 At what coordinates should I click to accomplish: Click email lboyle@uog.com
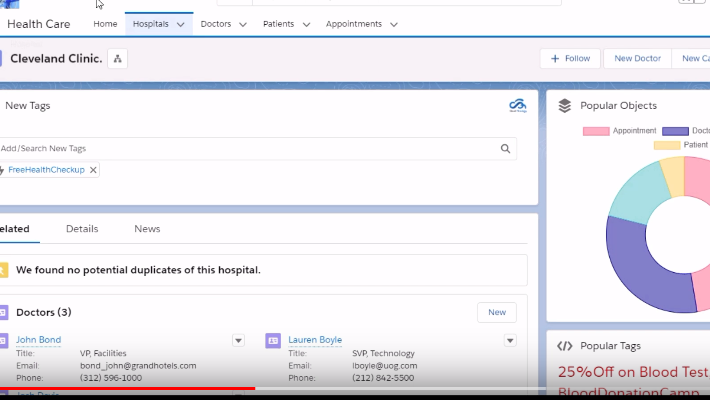click(x=384, y=366)
